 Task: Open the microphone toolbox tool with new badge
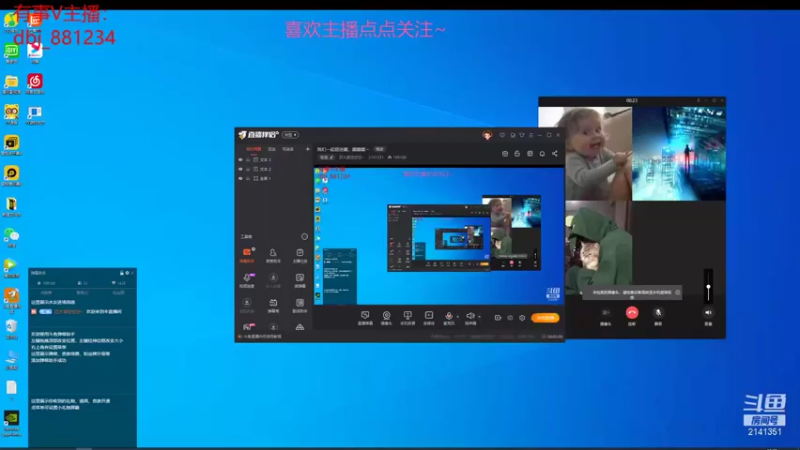point(247,280)
